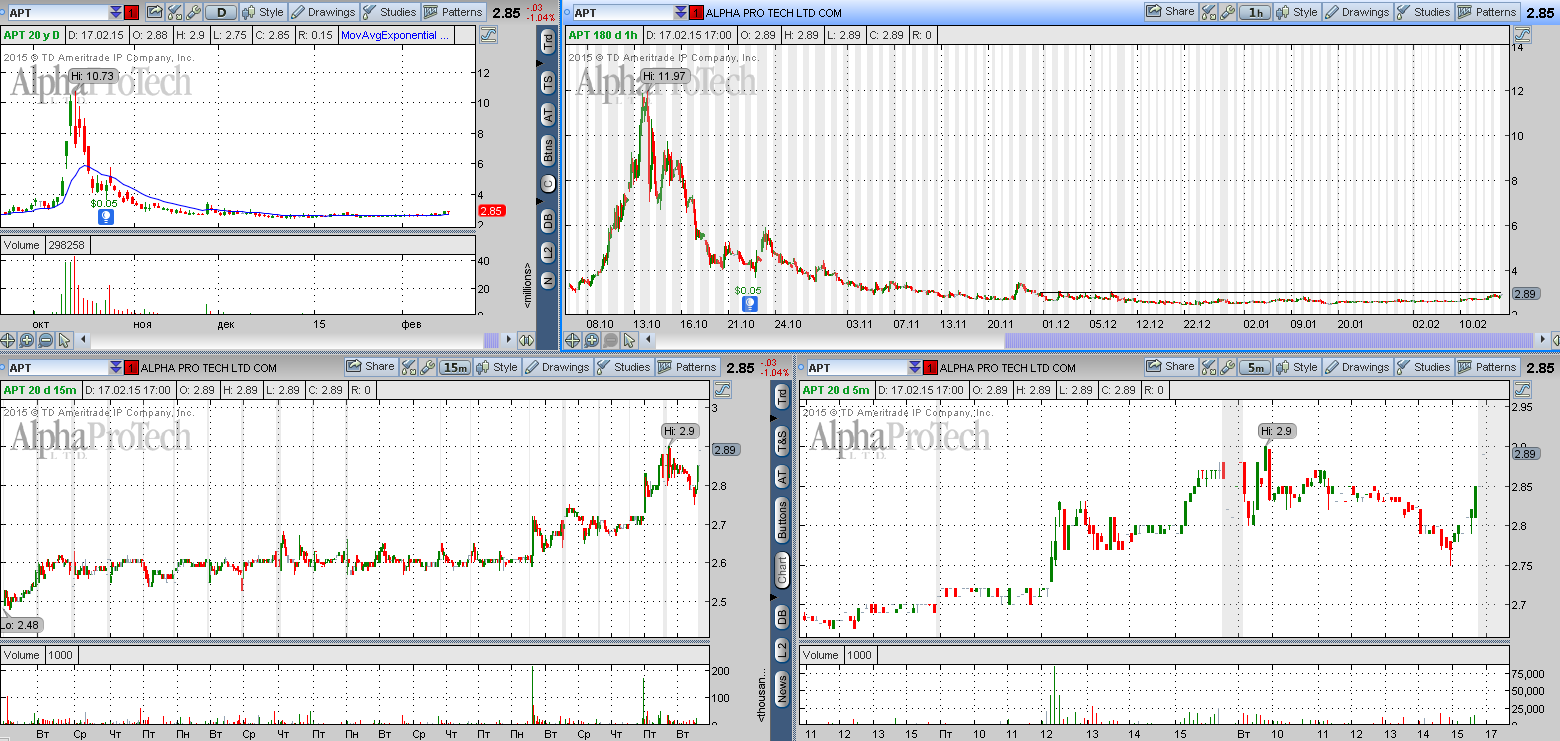Click the scissors tool icon in daily chart toolbar
The width and height of the screenshot is (1560, 741).
(x=174, y=13)
